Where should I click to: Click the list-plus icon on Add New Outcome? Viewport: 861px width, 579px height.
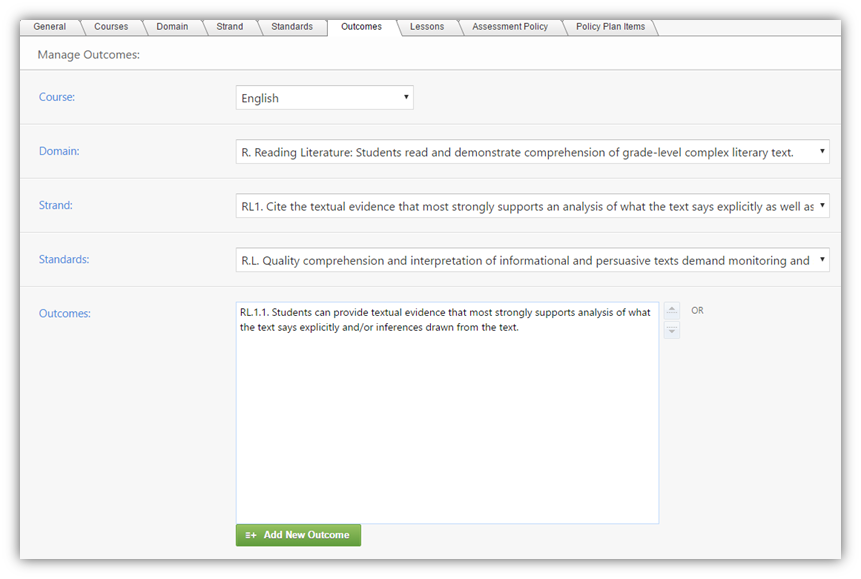[251, 535]
